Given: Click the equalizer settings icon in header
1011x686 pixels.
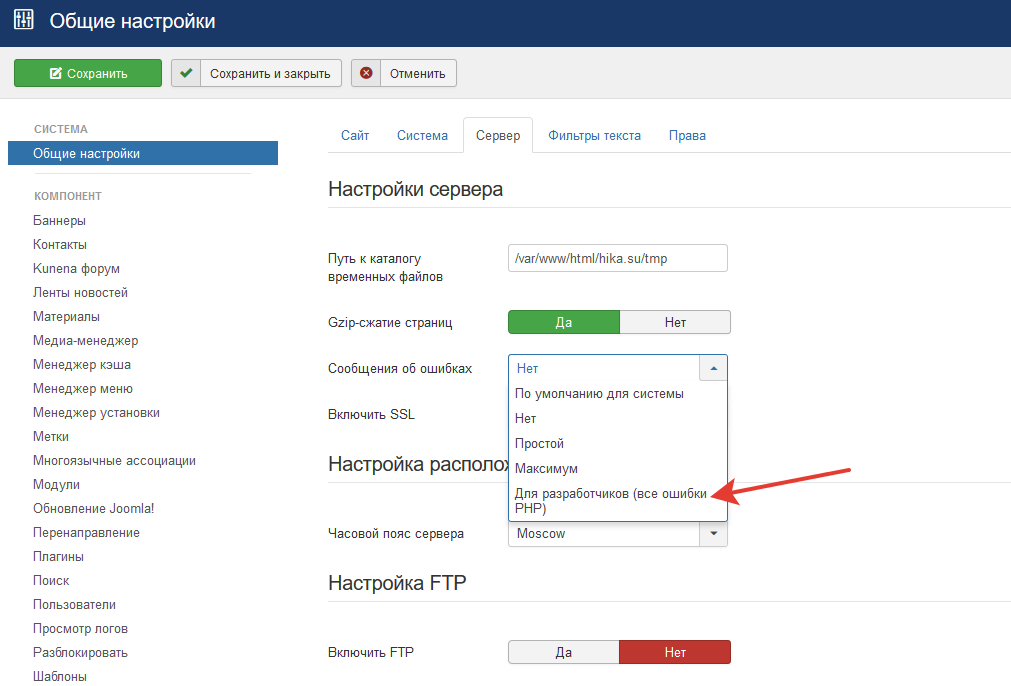Looking at the screenshot, I should pos(24,19).
